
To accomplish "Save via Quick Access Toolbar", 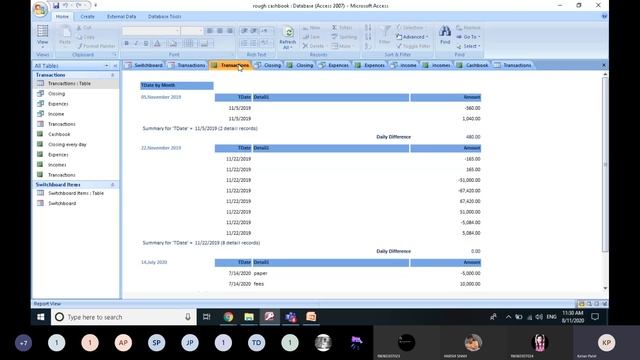I will click(56, 5).
